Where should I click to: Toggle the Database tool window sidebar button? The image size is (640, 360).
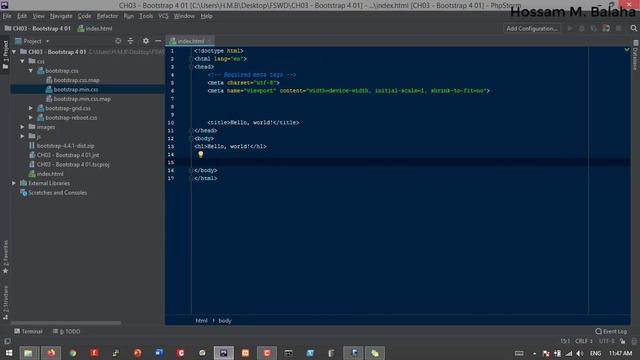coord(635,56)
